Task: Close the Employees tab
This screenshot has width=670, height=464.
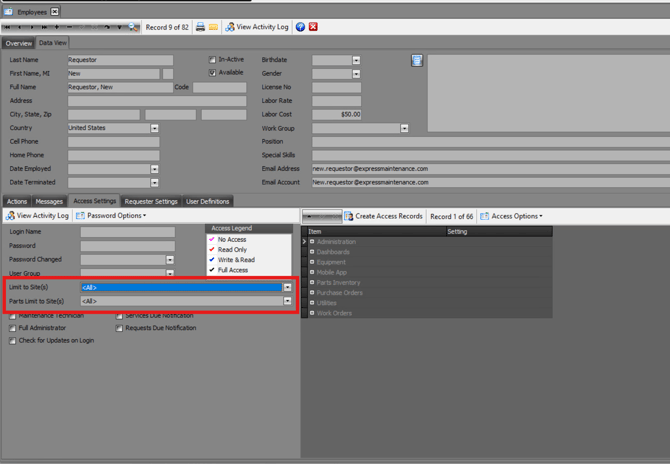Action: pyautogui.click(x=55, y=11)
